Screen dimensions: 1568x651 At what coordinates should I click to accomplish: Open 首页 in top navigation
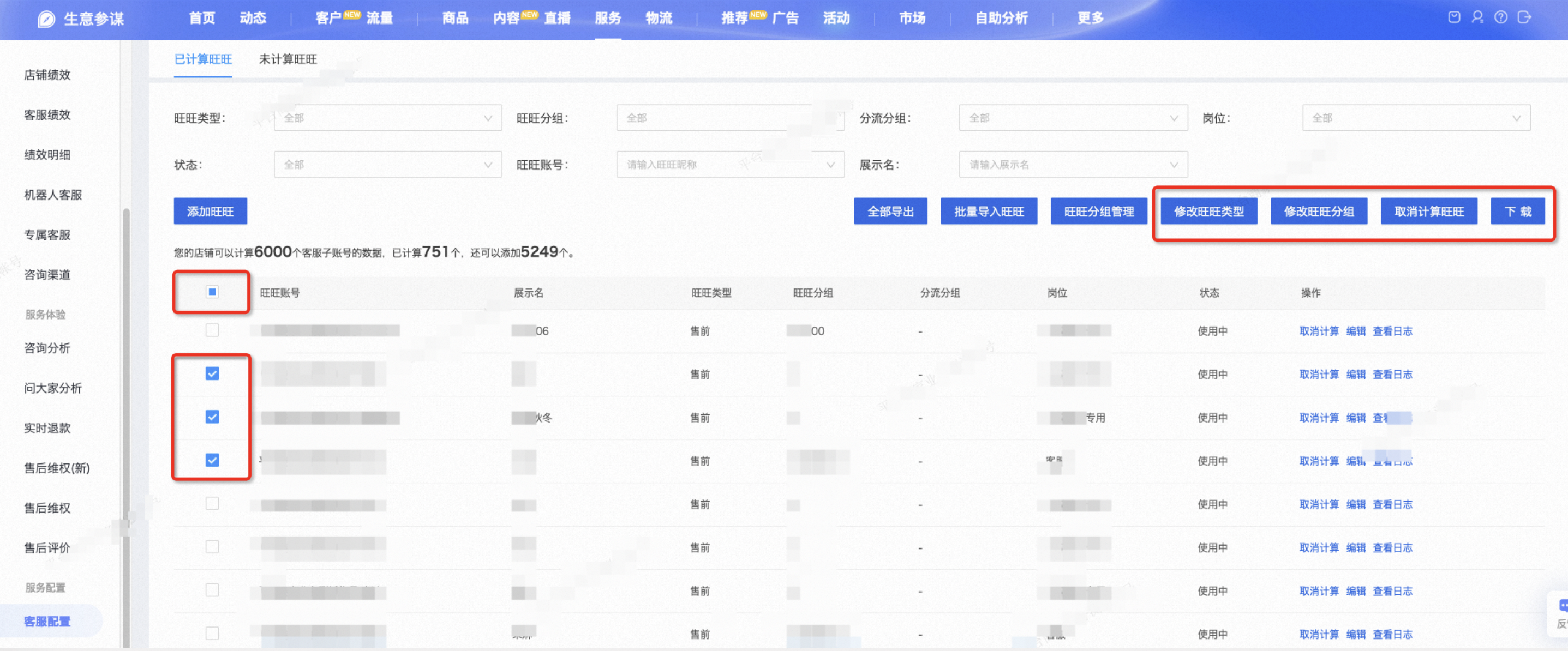coord(202,18)
